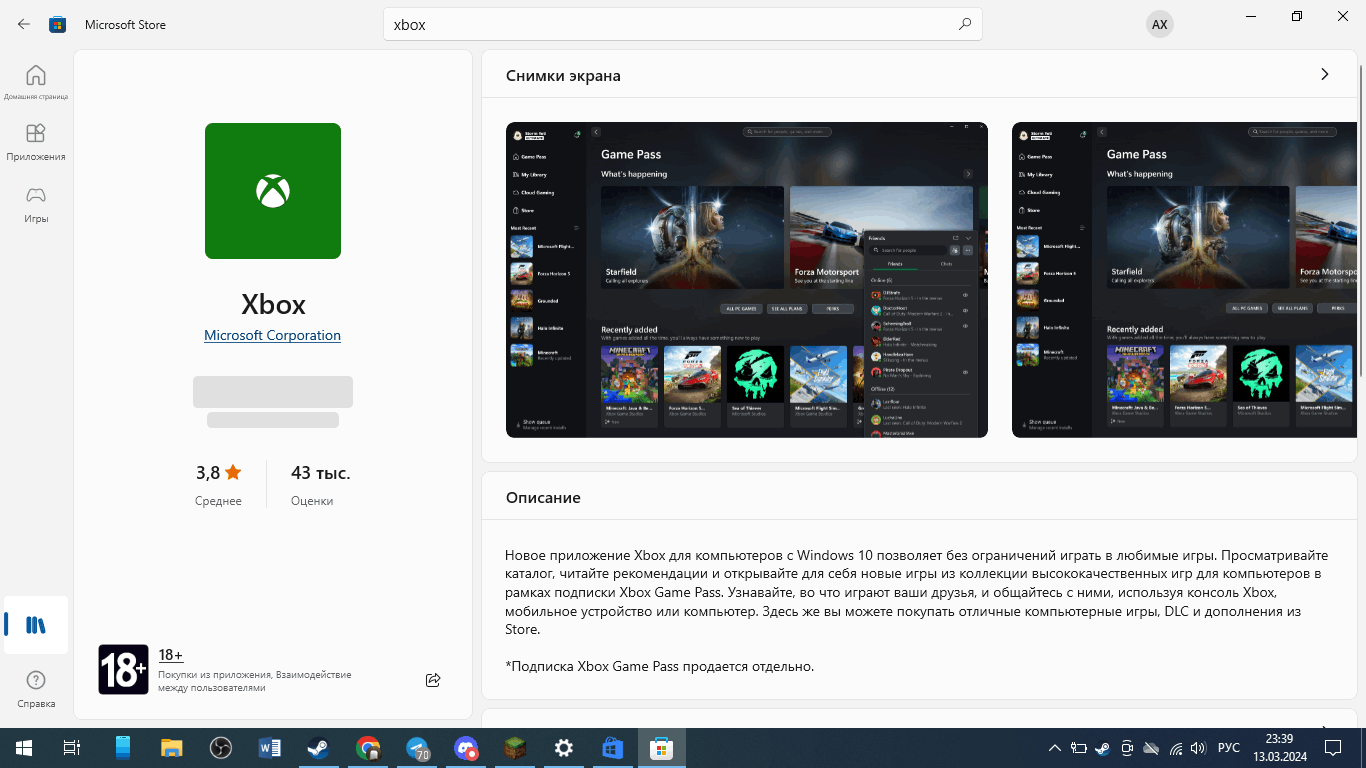Click the РУС language indicator
This screenshot has width=1366, height=768.
point(1229,748)
